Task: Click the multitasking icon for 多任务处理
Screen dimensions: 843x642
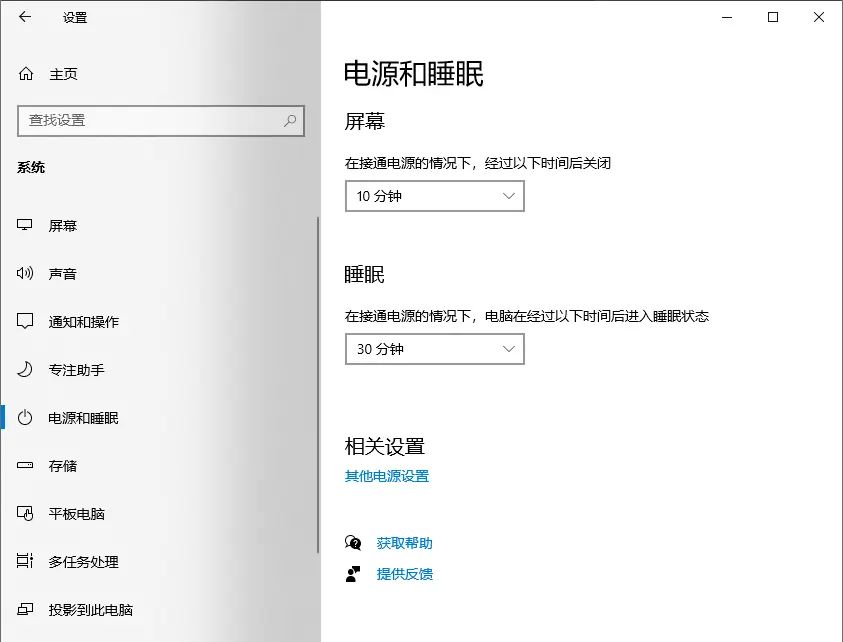Action: click(25, 561)
